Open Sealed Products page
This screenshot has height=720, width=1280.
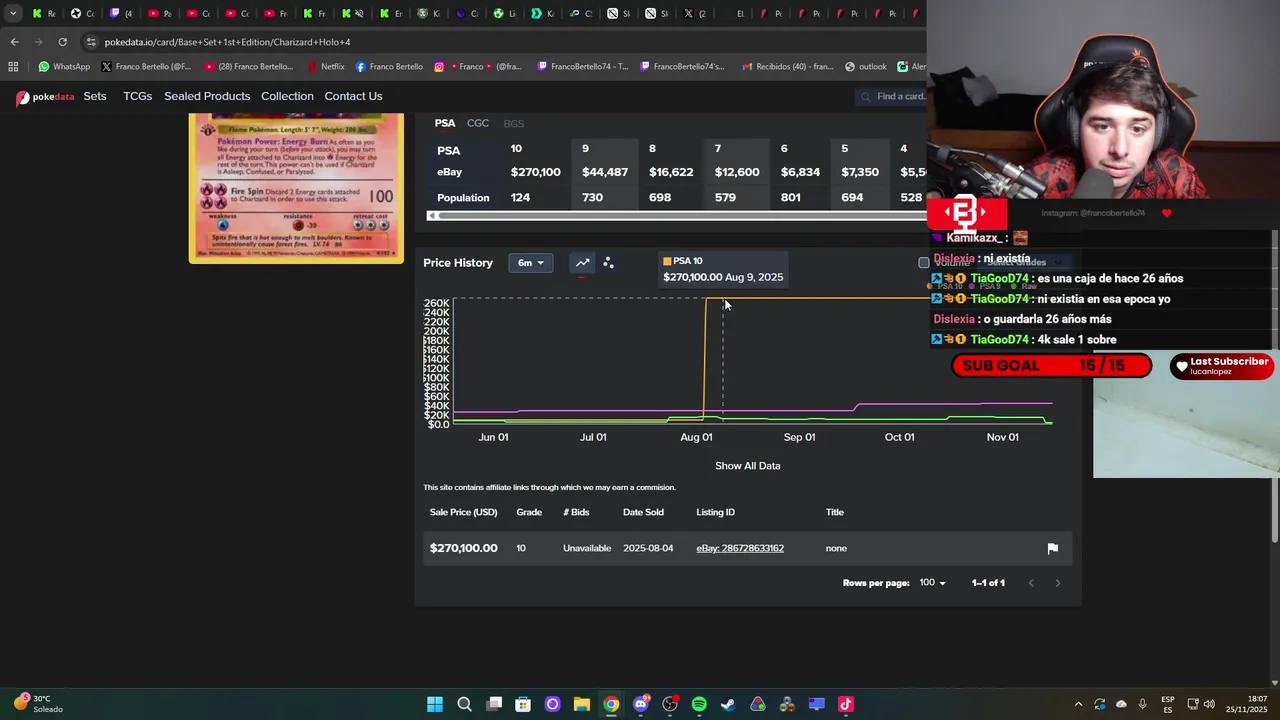(x=207, y=96)
